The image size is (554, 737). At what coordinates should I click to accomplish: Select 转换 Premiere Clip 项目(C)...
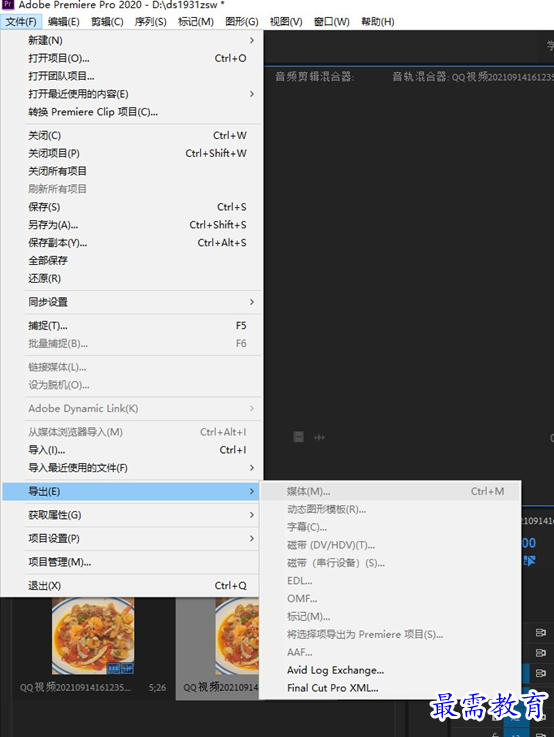point(132,112)
